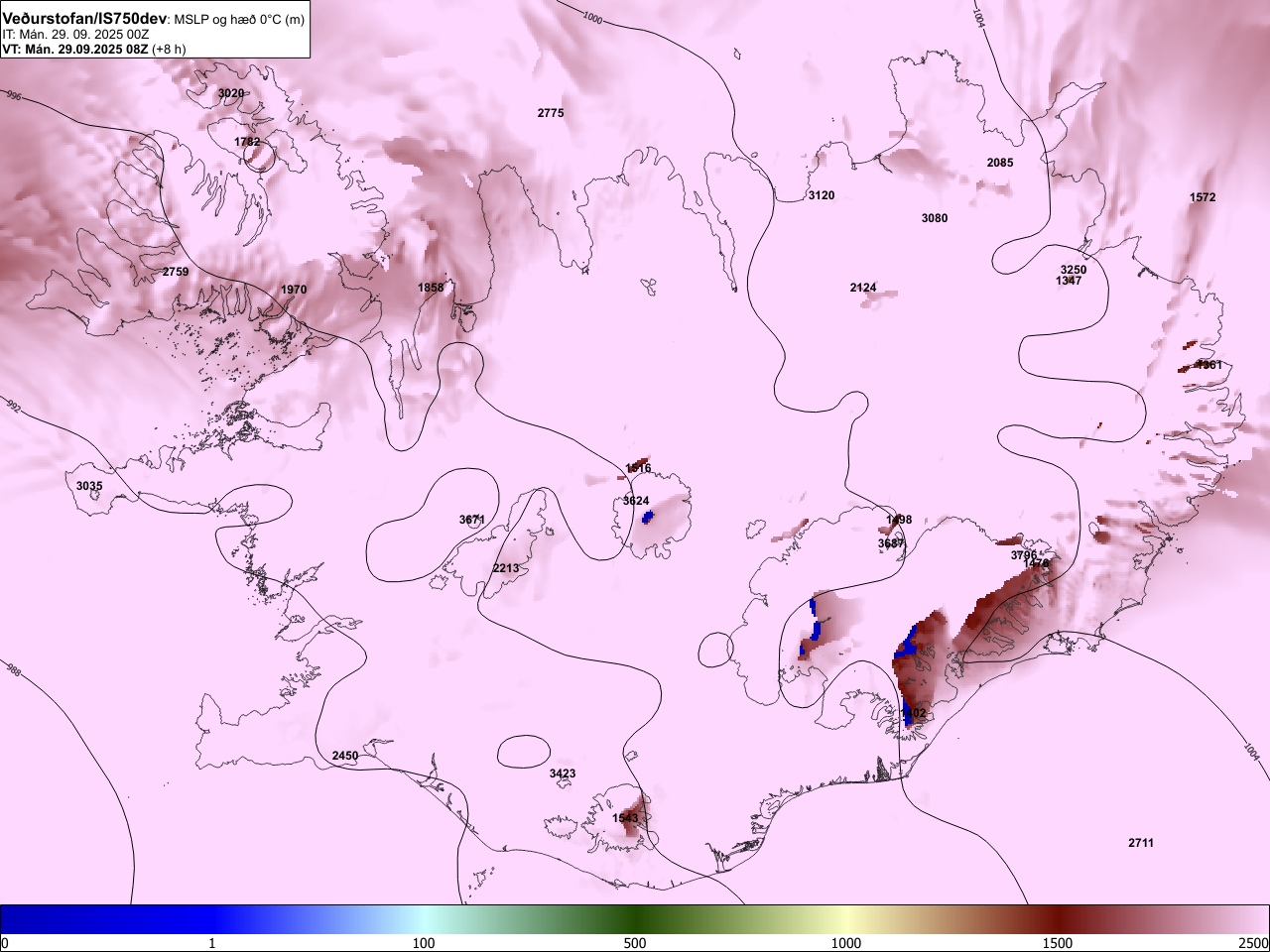The width and height of the screenshot is (1270, 952).
Task: Select the 2085 value label
Action: [x=1000, y=163]
